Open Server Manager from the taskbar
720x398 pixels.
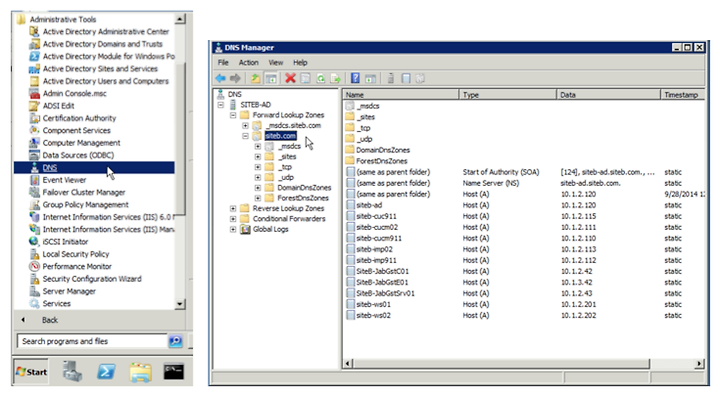coord(73,371)
